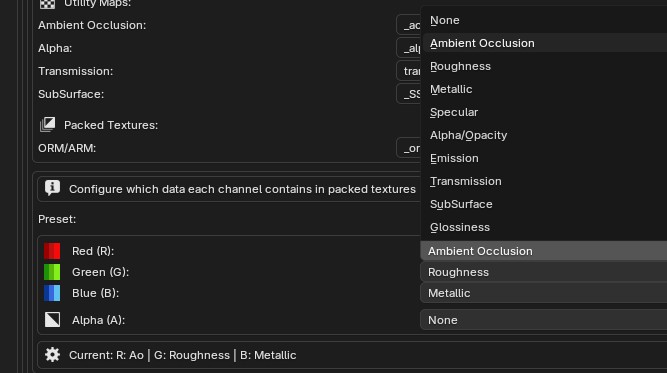Choose Transmission in the dropdown list
667x373 pixels.
click(x=544, y=181)
